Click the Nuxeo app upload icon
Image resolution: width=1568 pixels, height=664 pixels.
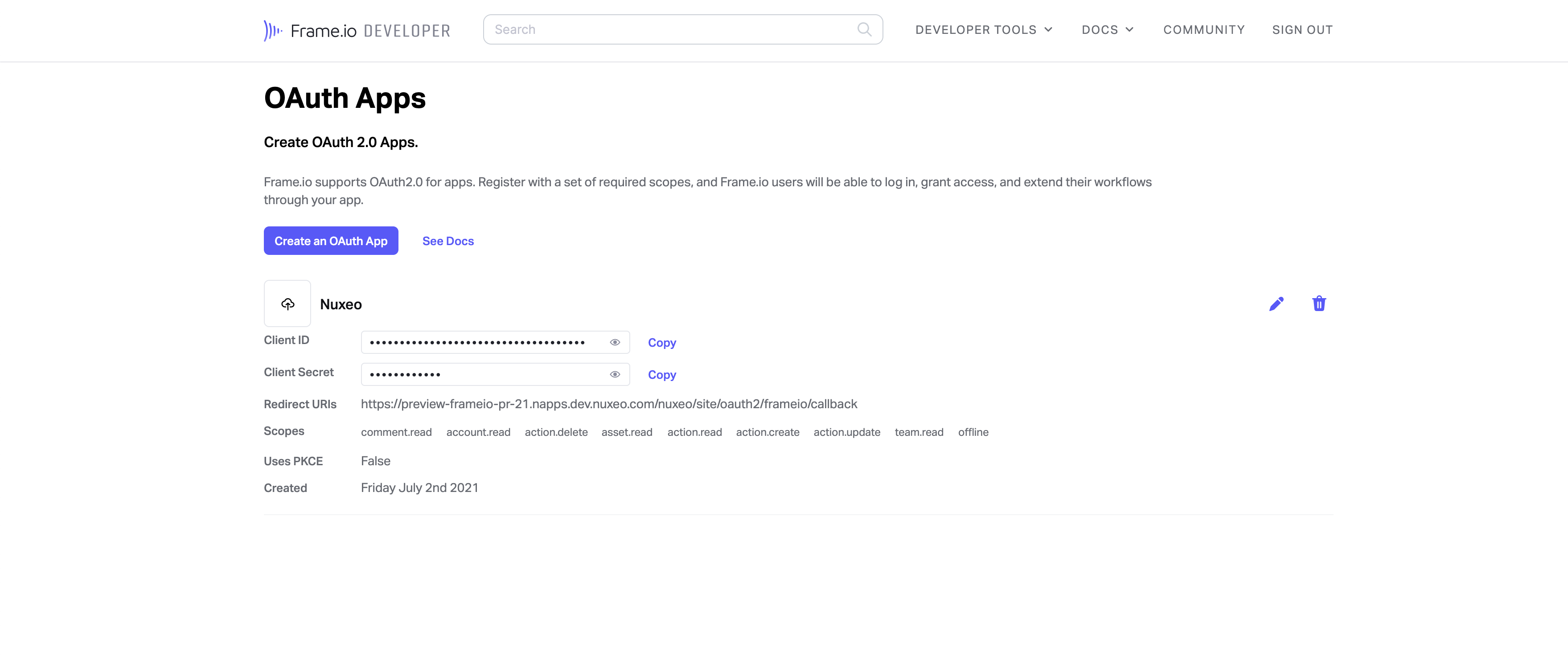point(287,303)
